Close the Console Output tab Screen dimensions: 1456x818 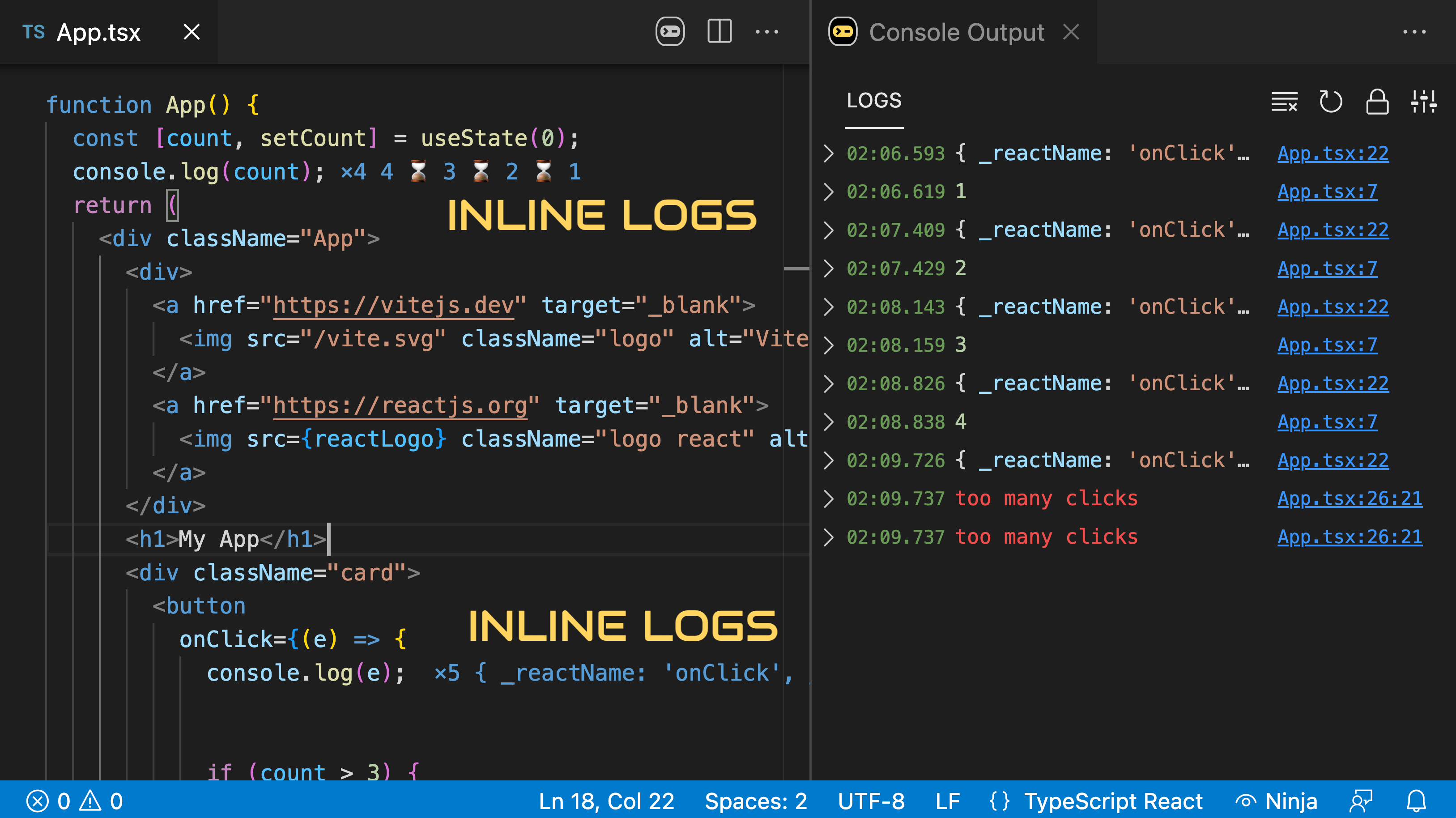coord(1071,32)
